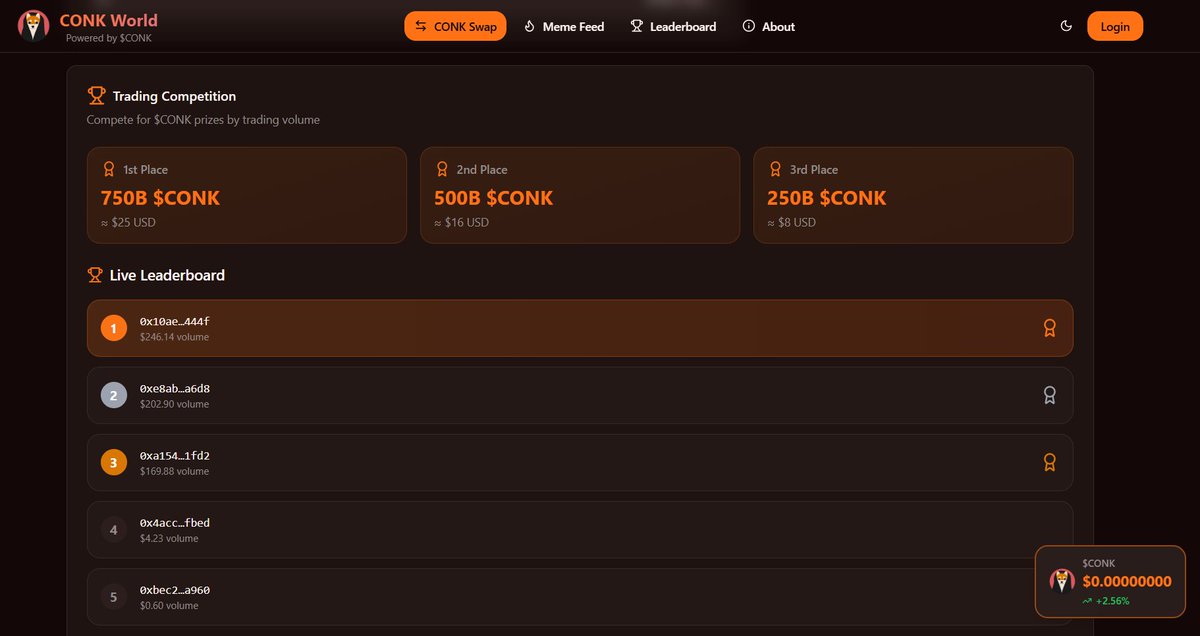Select address 0x4acc…fbed
The height and width of the screenshot is (636, 1200).
point(175,523)
